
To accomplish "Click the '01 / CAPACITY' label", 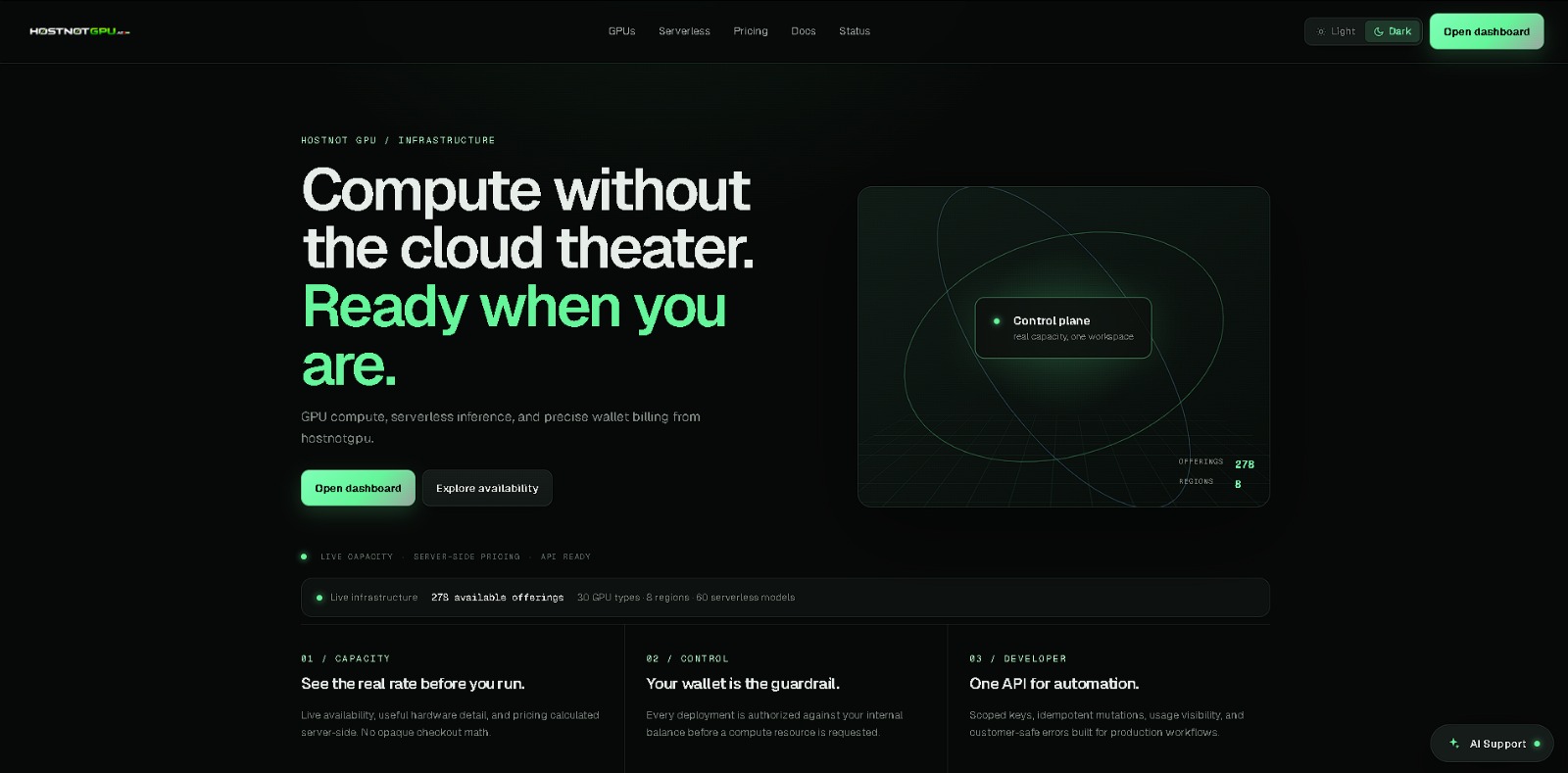I will (x=345, y=658).
